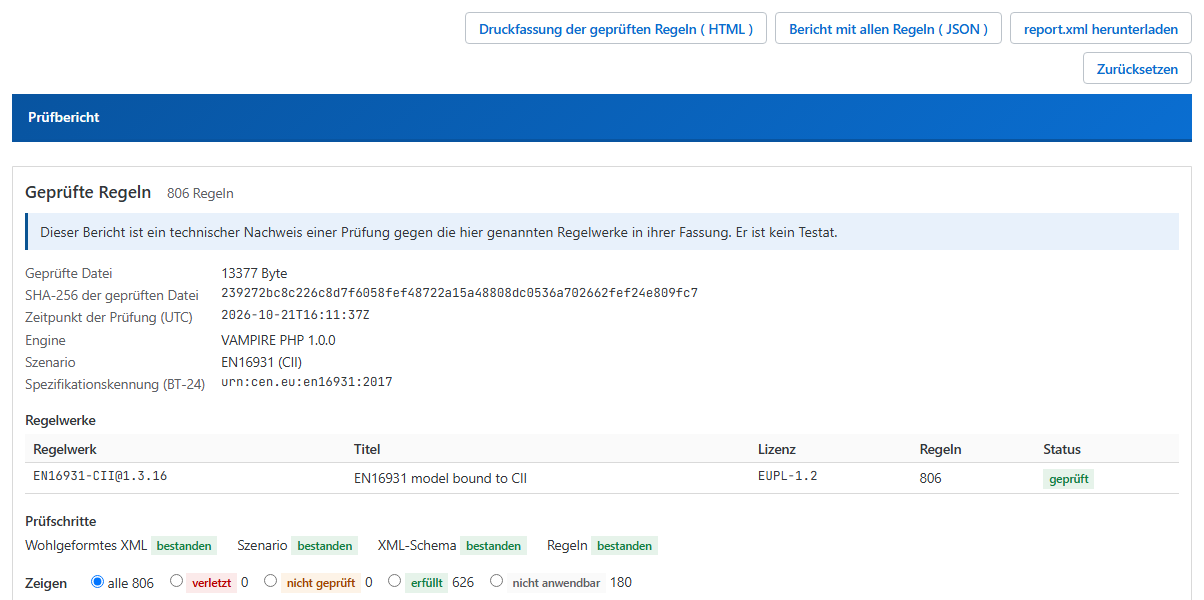Click 'bestanden' badge next to Wohlgeformtes XML
1204x600 pixels.
pyautogui.click(x=184, y=546)
